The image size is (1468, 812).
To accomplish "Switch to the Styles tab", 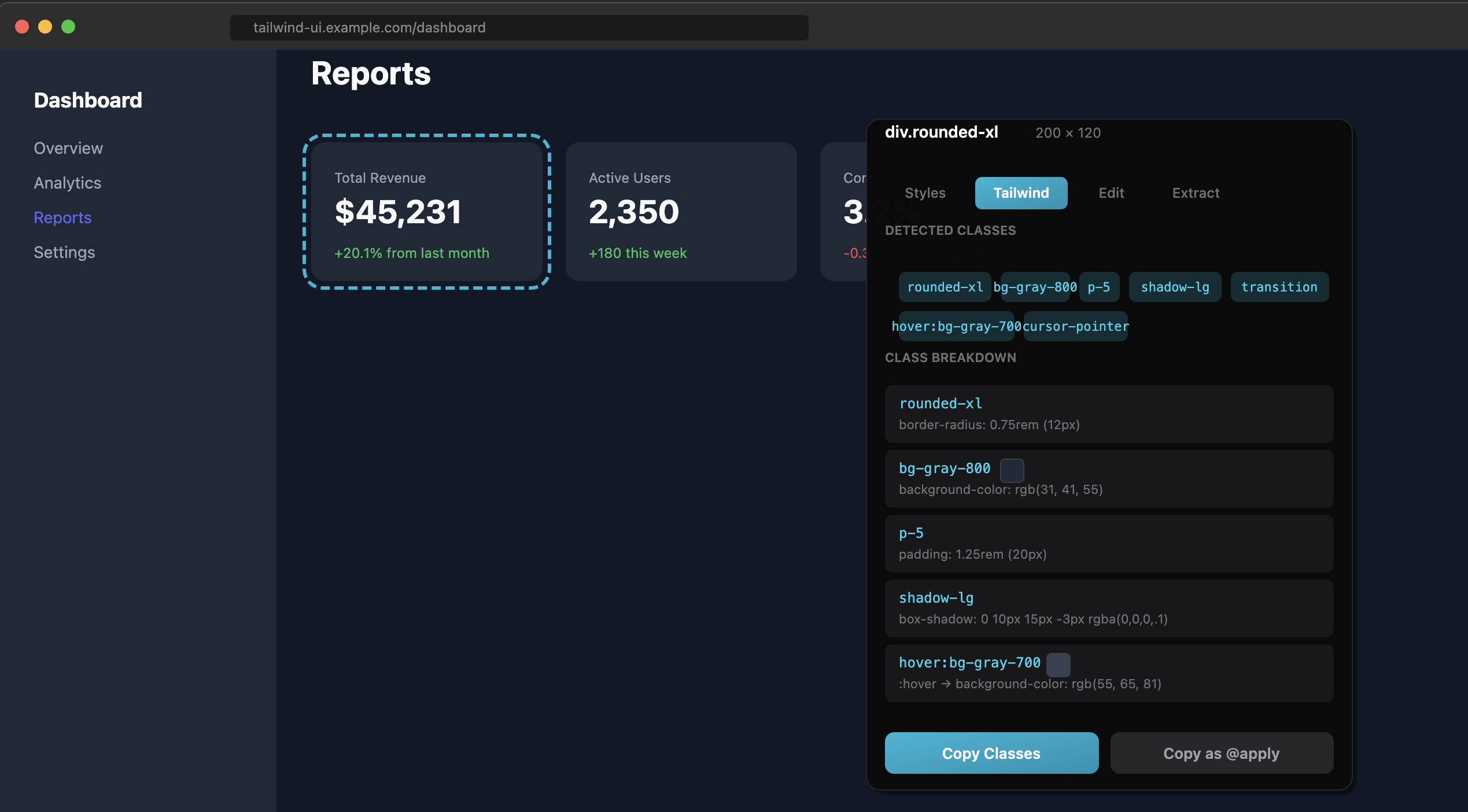I will point(924,193).
